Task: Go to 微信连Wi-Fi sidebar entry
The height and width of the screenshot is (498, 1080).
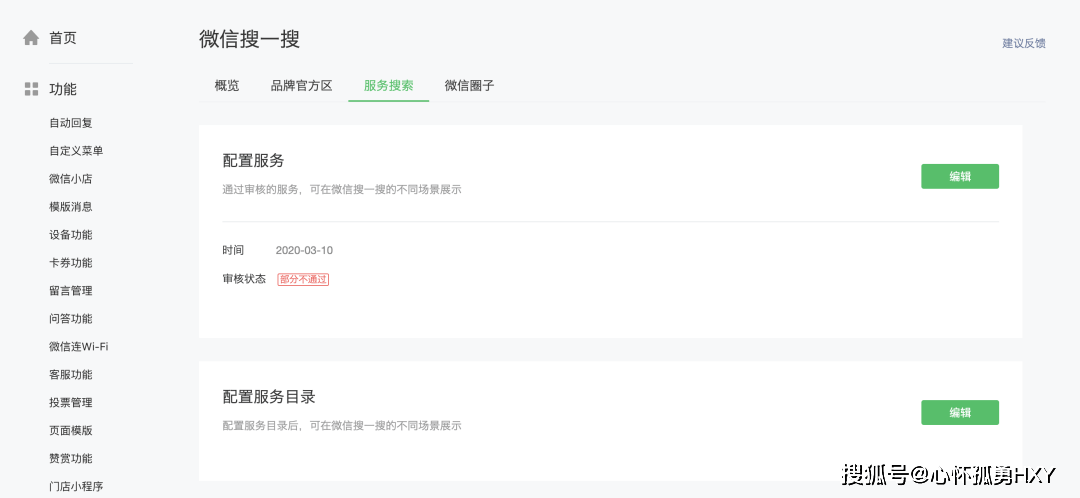Action: point(78,347)
